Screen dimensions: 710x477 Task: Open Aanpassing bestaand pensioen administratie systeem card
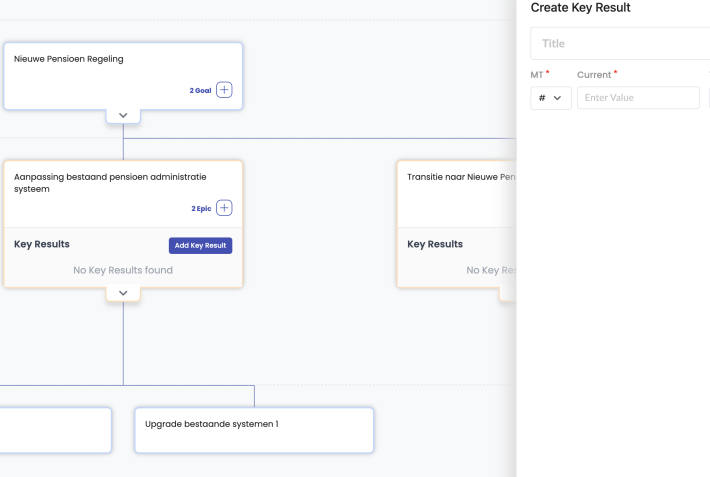pos(110,182)
